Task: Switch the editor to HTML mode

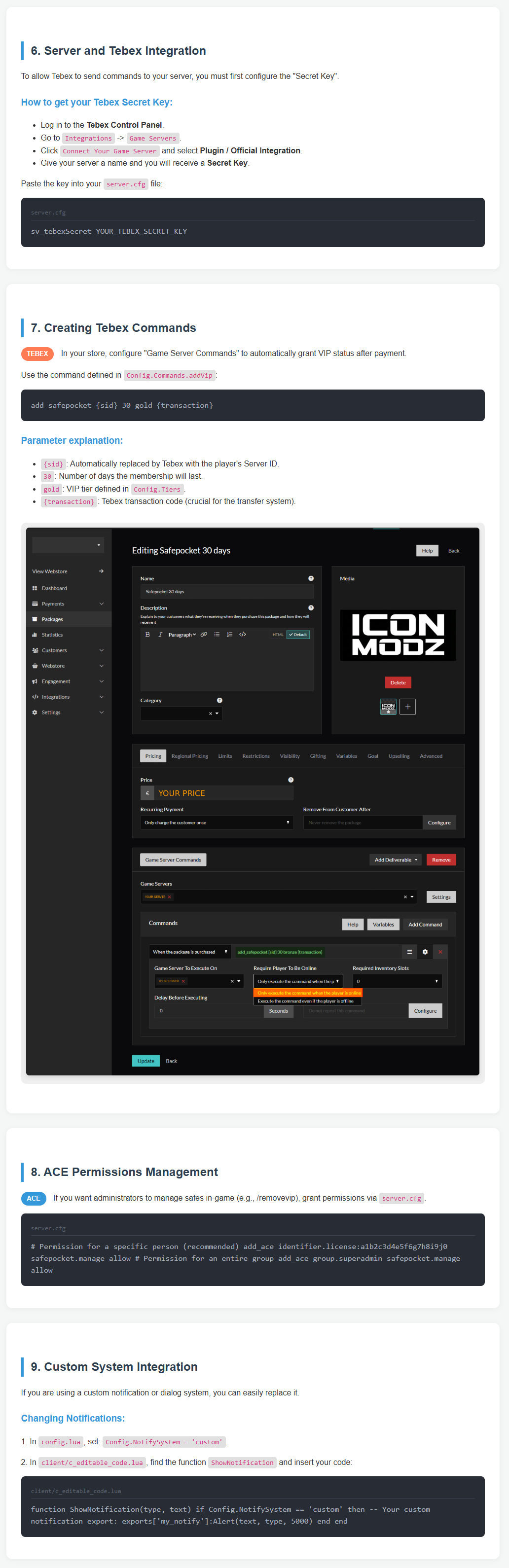Action: [x=278, y=634]
